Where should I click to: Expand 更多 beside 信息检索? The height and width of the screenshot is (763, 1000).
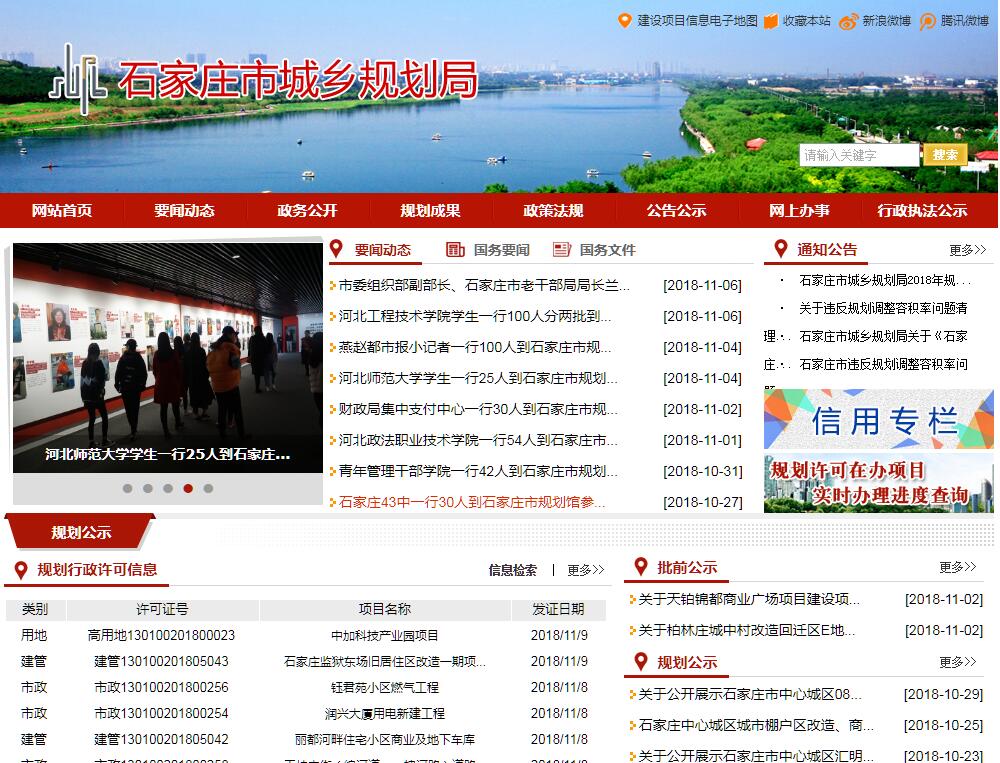[585, 570]
